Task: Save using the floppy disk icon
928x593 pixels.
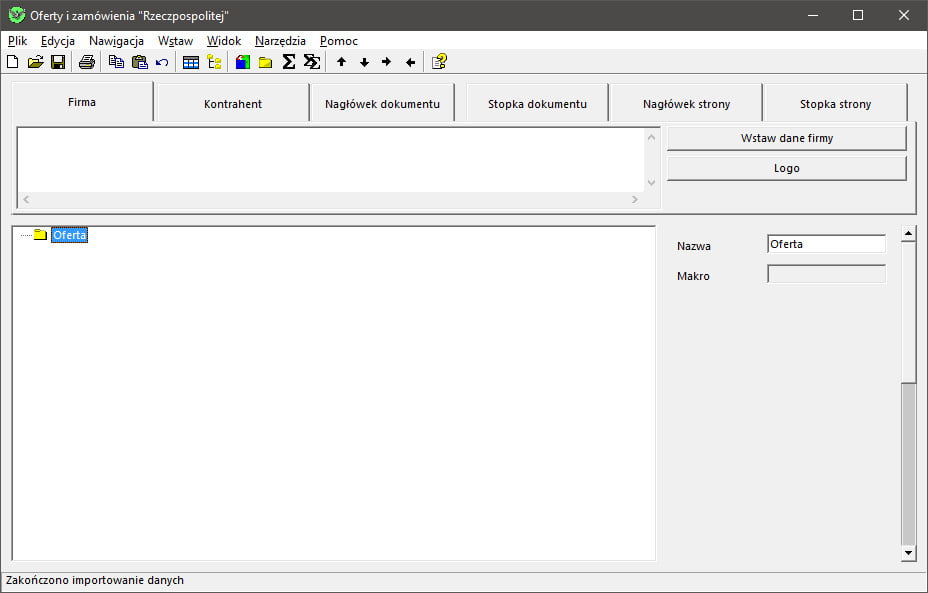Action: 58,62
